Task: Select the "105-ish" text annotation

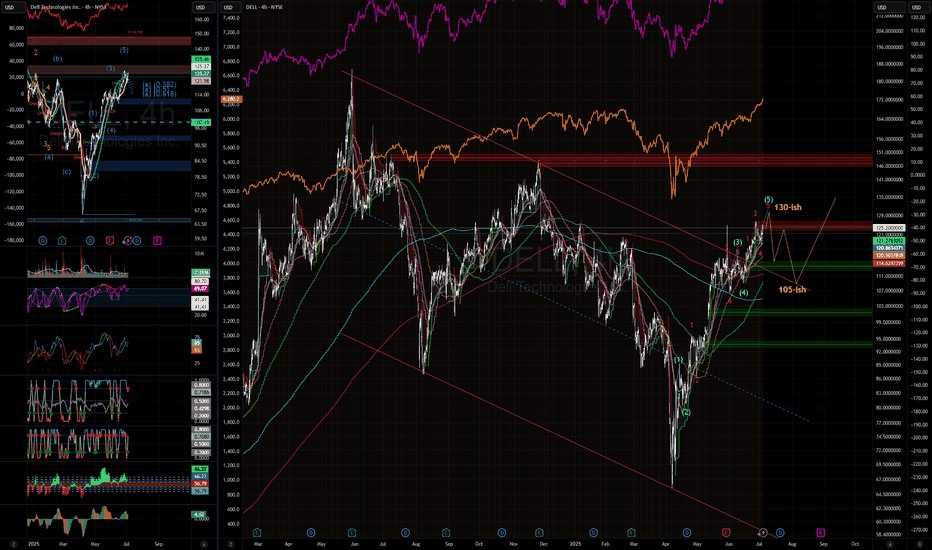Action: tap(792, 290)
